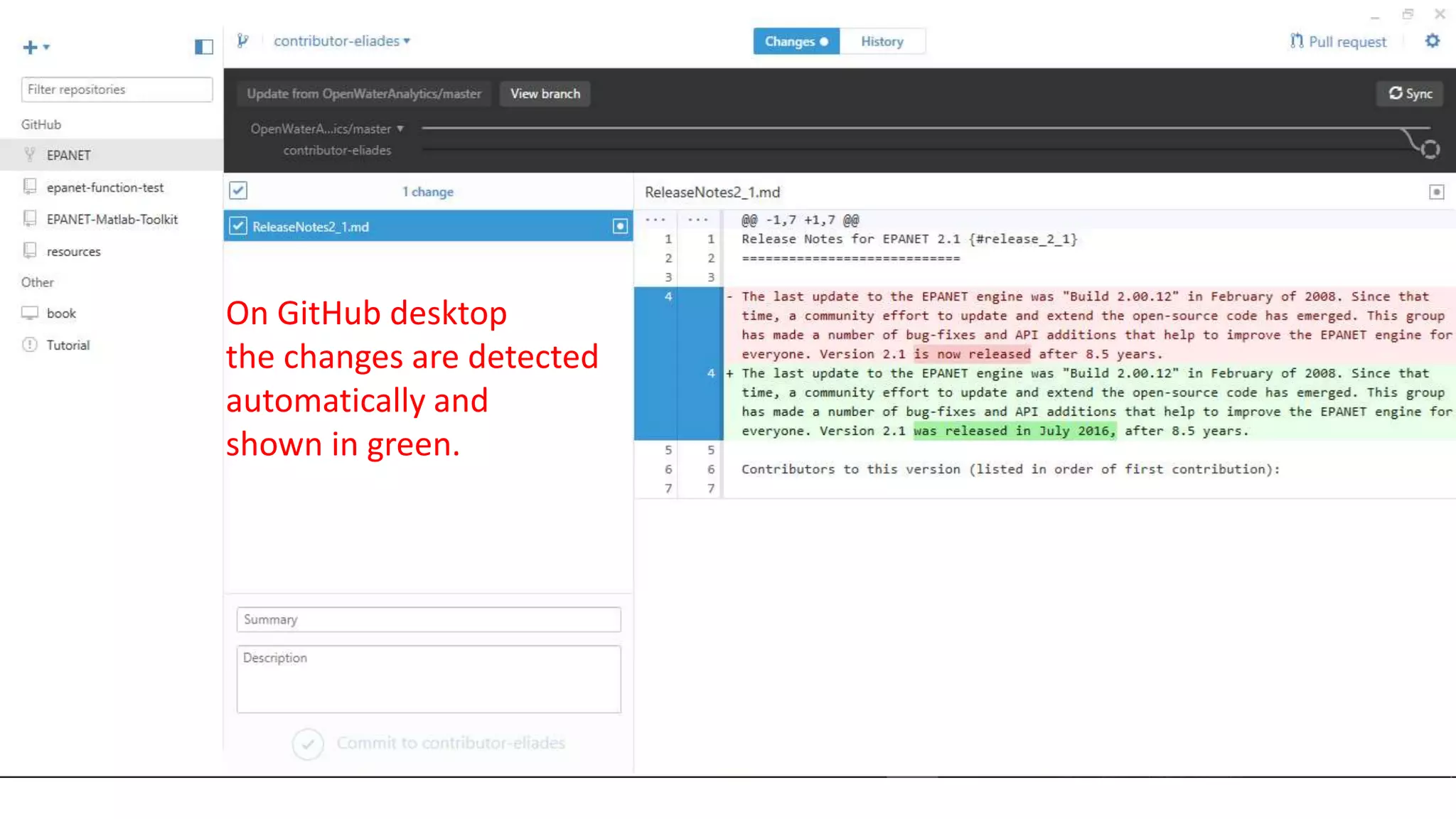Switch to the History tab

tap(882, 42)
